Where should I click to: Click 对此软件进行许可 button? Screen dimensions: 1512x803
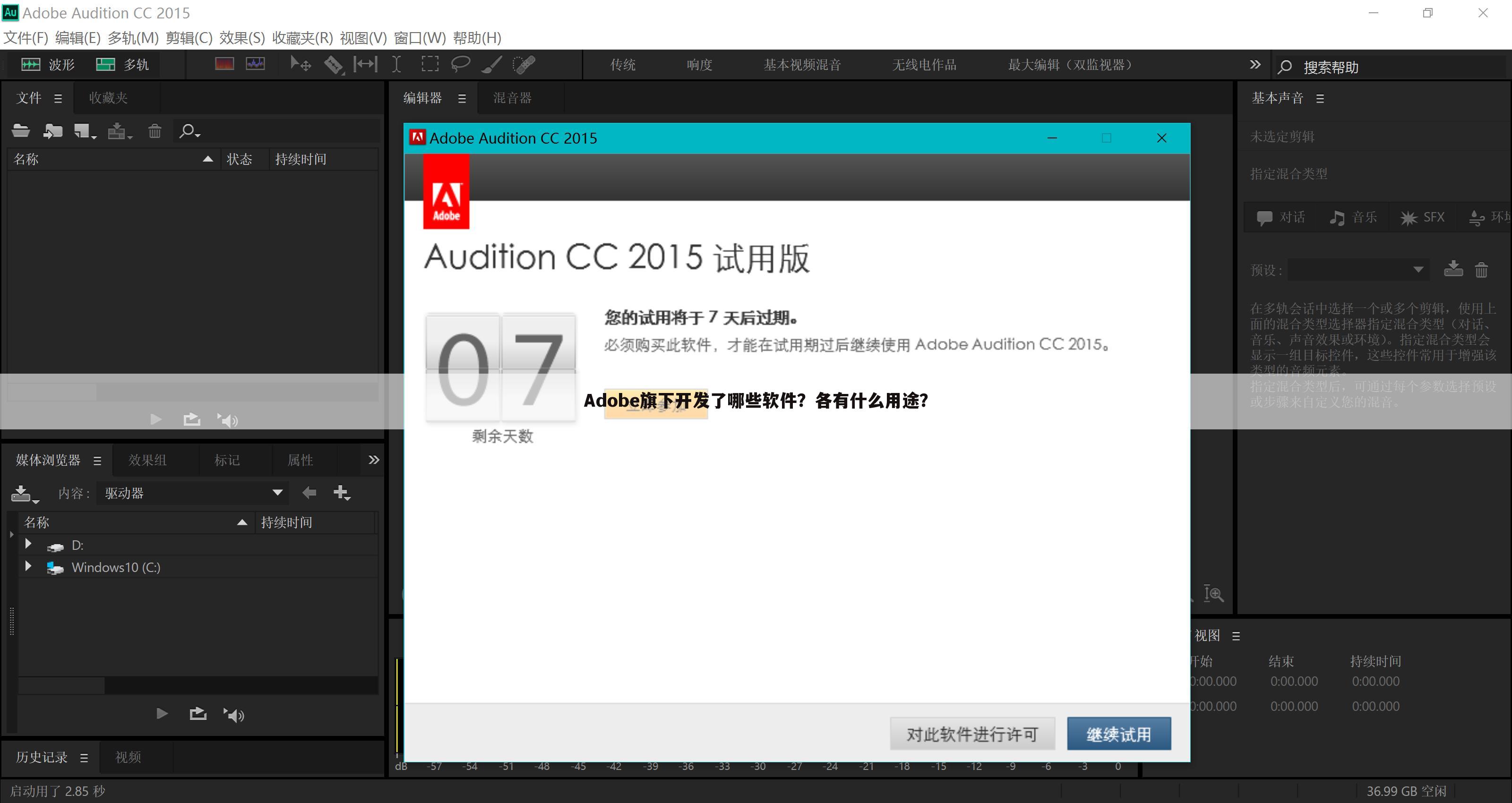pyautogui.click(x=972, y=734)
